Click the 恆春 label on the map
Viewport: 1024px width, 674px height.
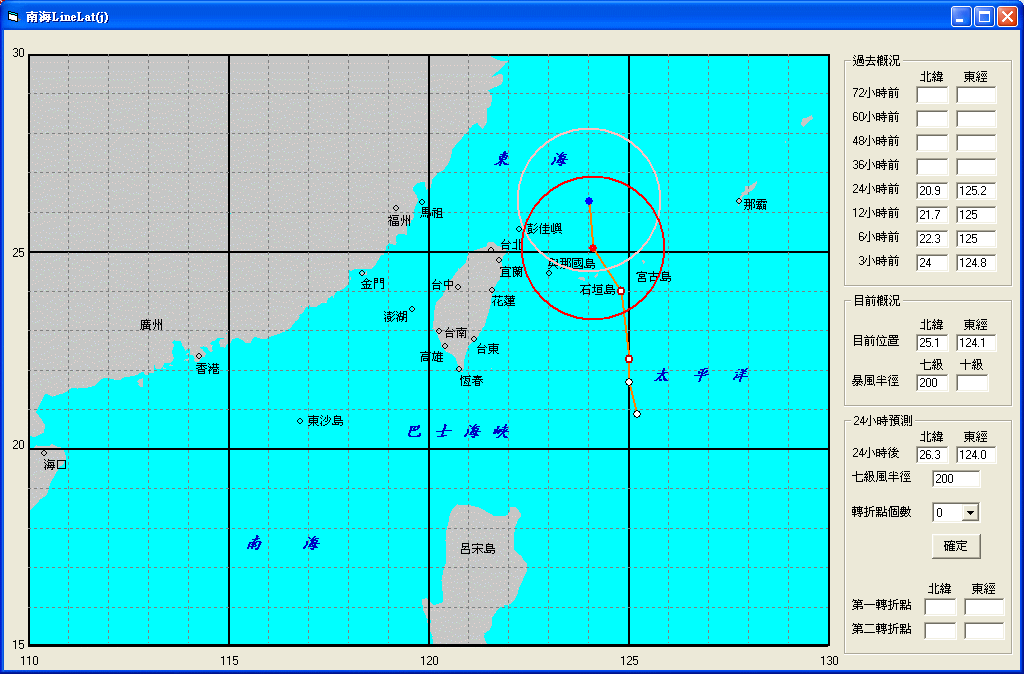click(x=472, y=381)
